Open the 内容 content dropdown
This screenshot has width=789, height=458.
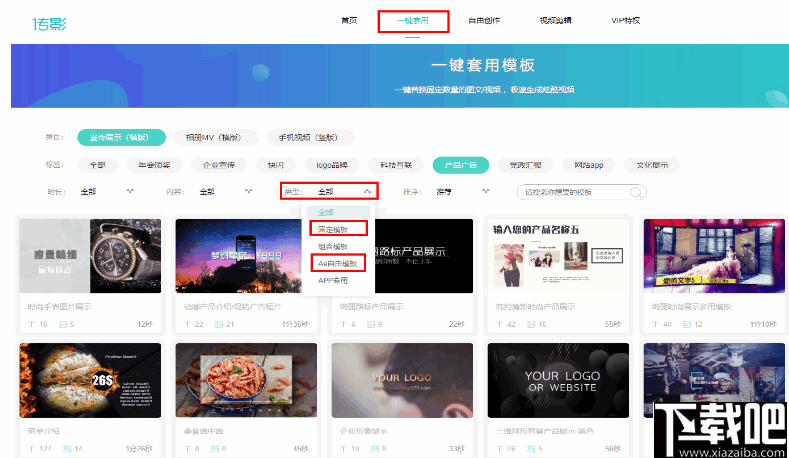pyautogui.click(x=226, y=192)
